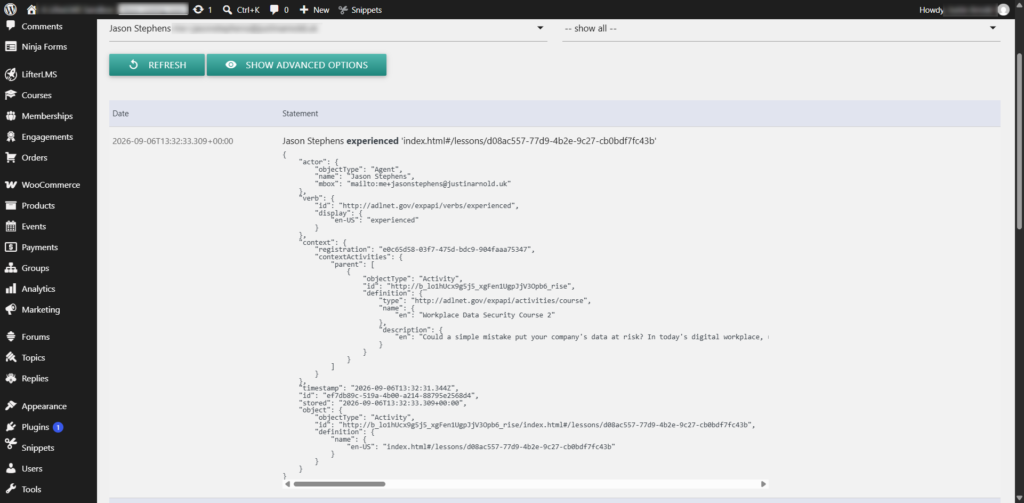1024x503 pixels.
Task: Click the 'Workplace Data Security Course 2' text
Action: 487,315
